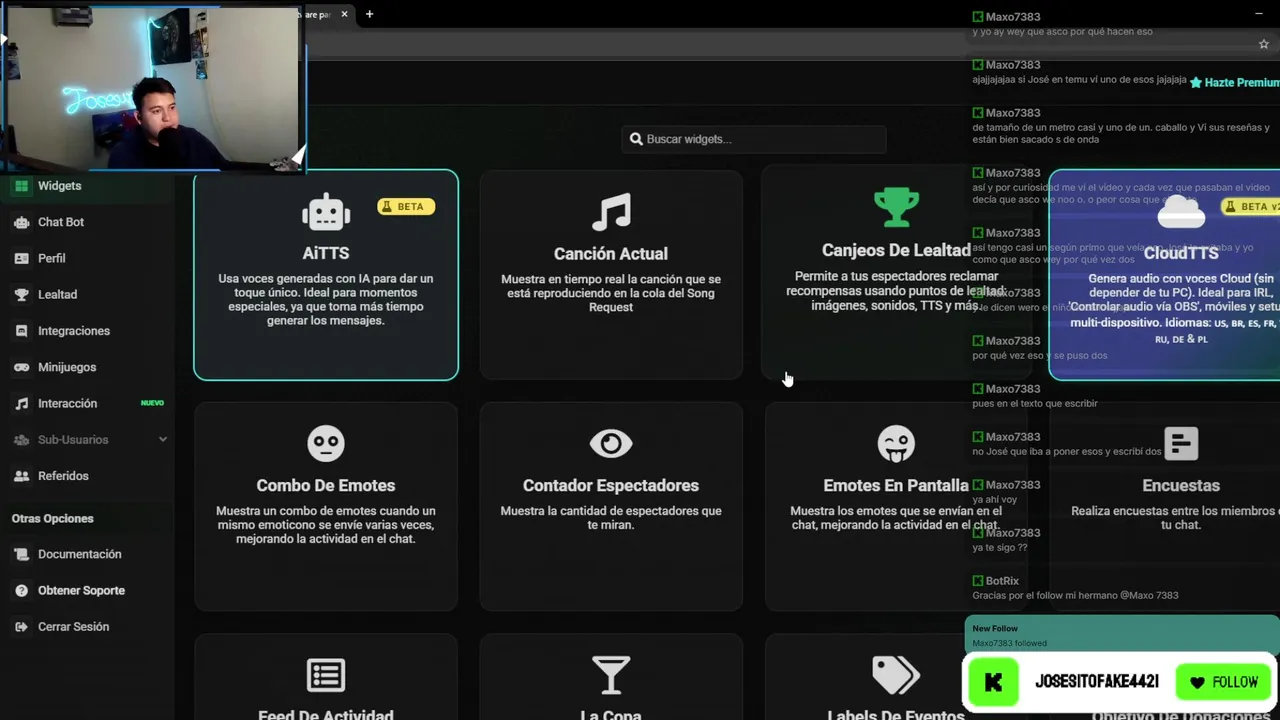Click the Canción Actual music icon
This screenshot has width=1280, height=720.
[611, 211]
